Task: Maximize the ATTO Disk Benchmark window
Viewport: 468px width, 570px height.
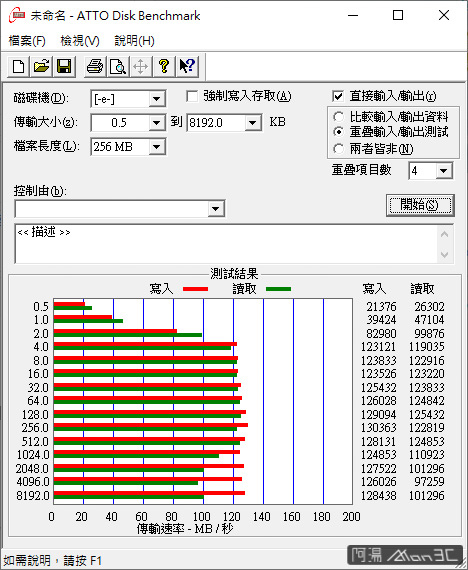Action: pyautogui.click(x=398, y=15)
